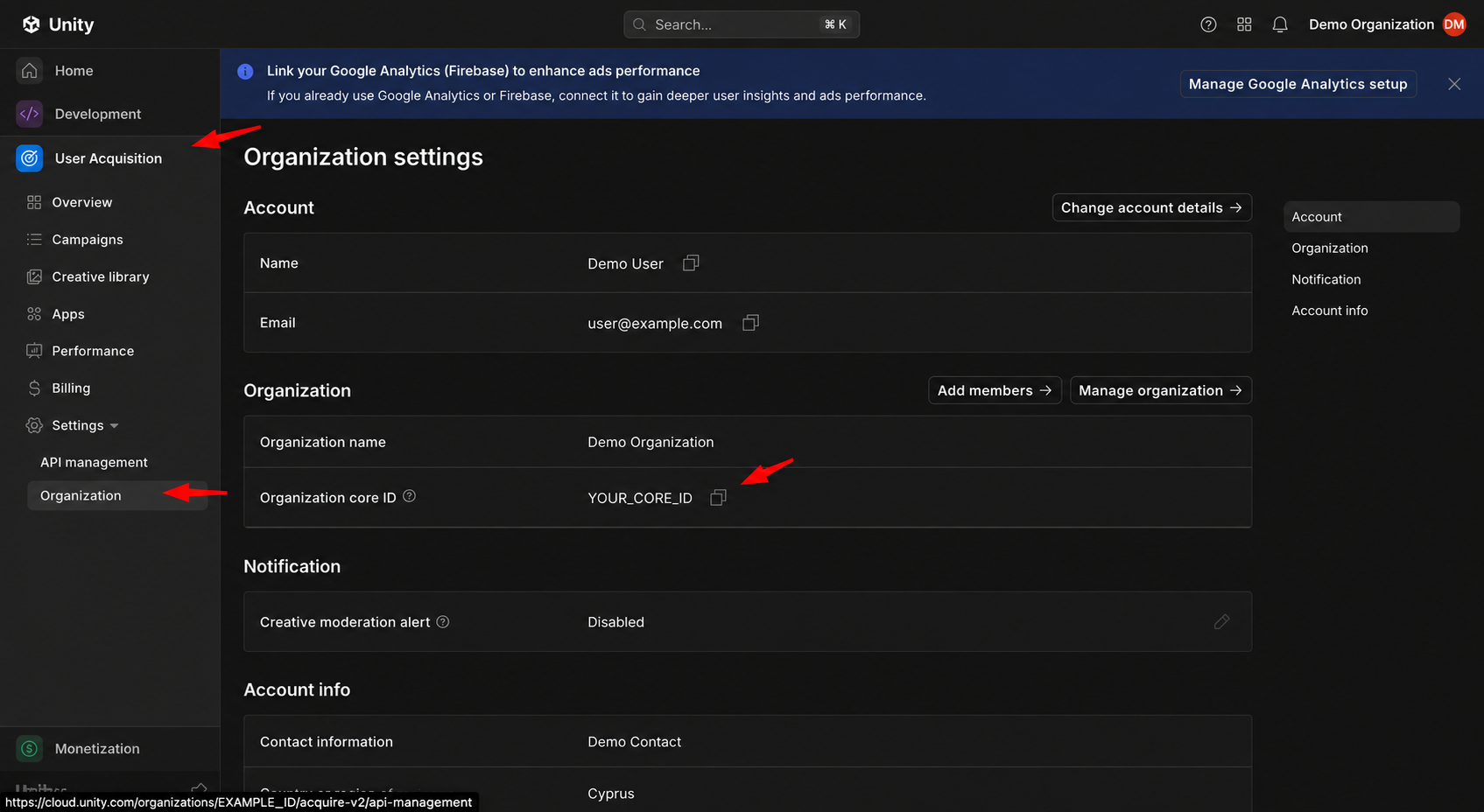Click Manage organization

click(x=1161, y=390)
